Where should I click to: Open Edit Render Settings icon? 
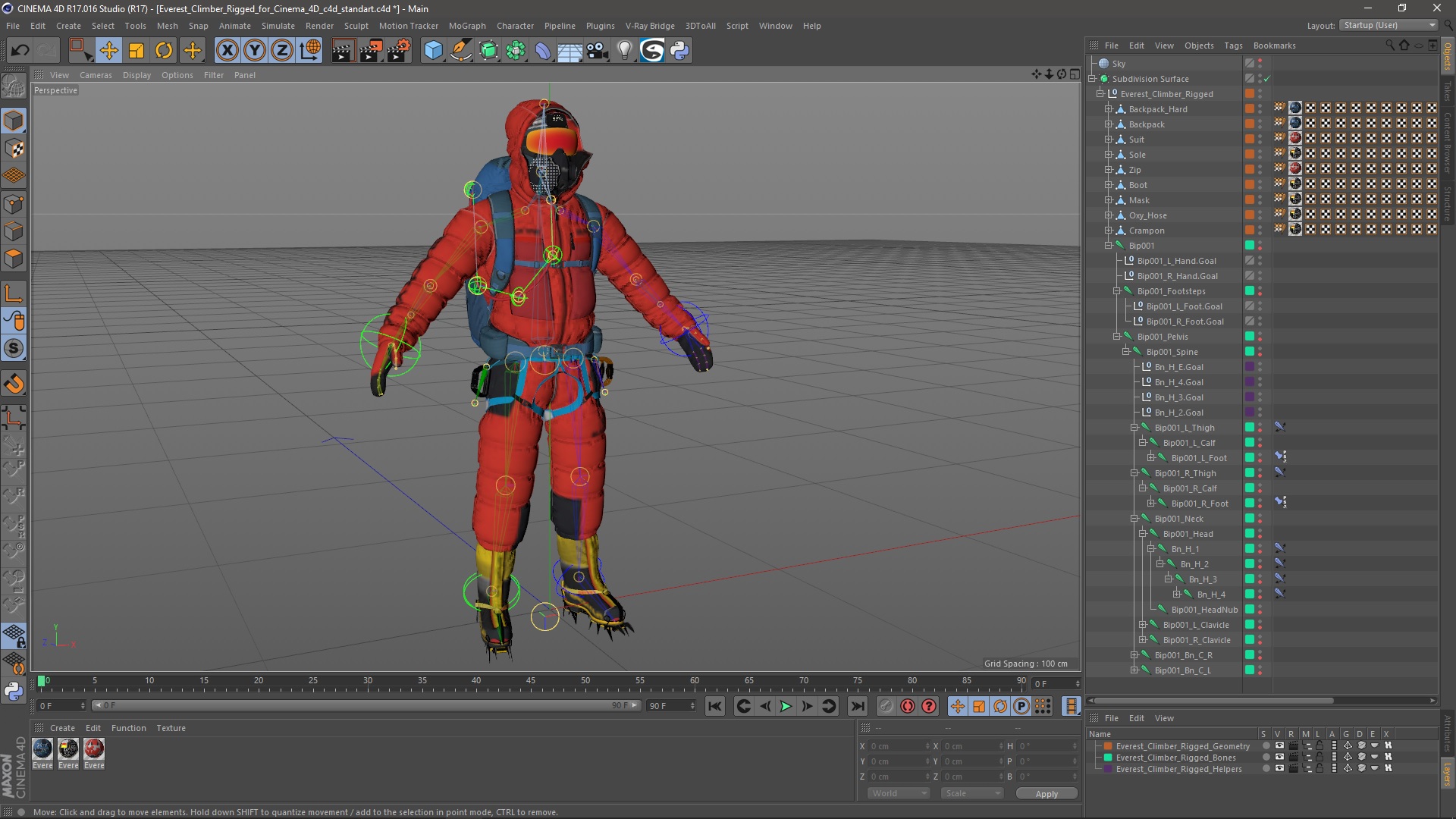pos(399,51)
